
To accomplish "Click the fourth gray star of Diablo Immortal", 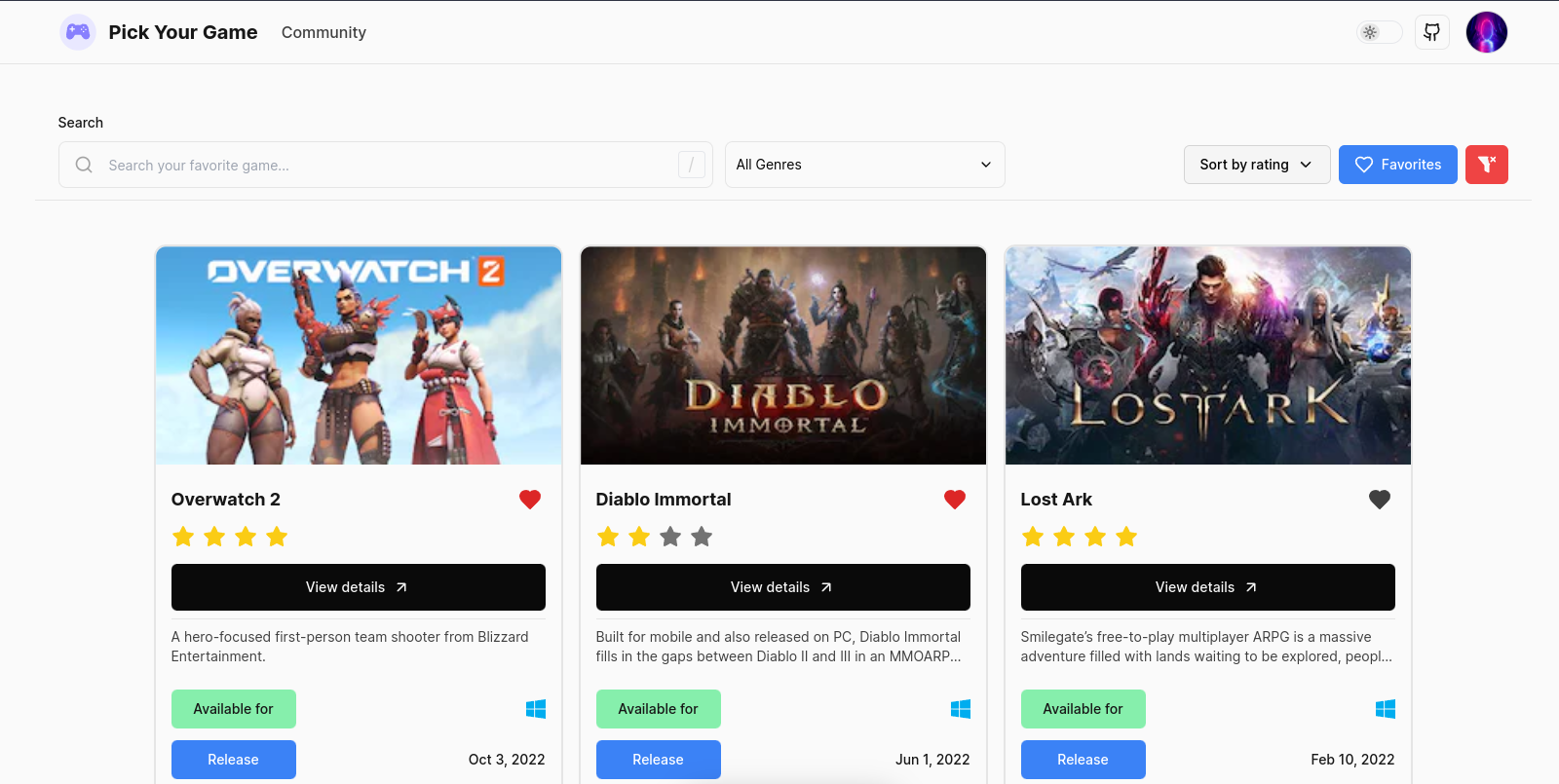I will [x=702, y=537].
